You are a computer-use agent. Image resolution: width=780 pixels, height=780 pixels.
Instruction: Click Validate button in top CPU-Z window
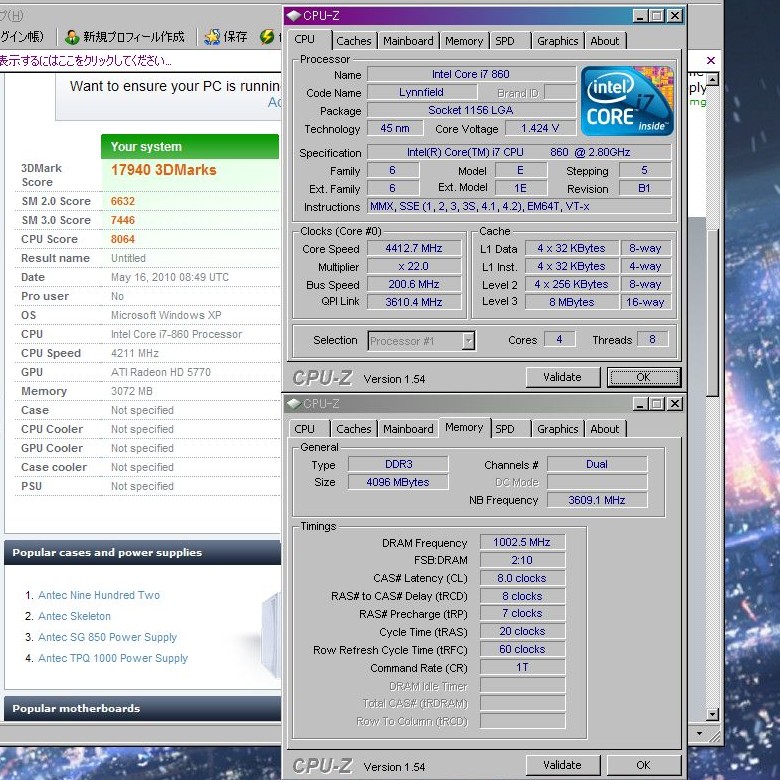click(563, 377)
